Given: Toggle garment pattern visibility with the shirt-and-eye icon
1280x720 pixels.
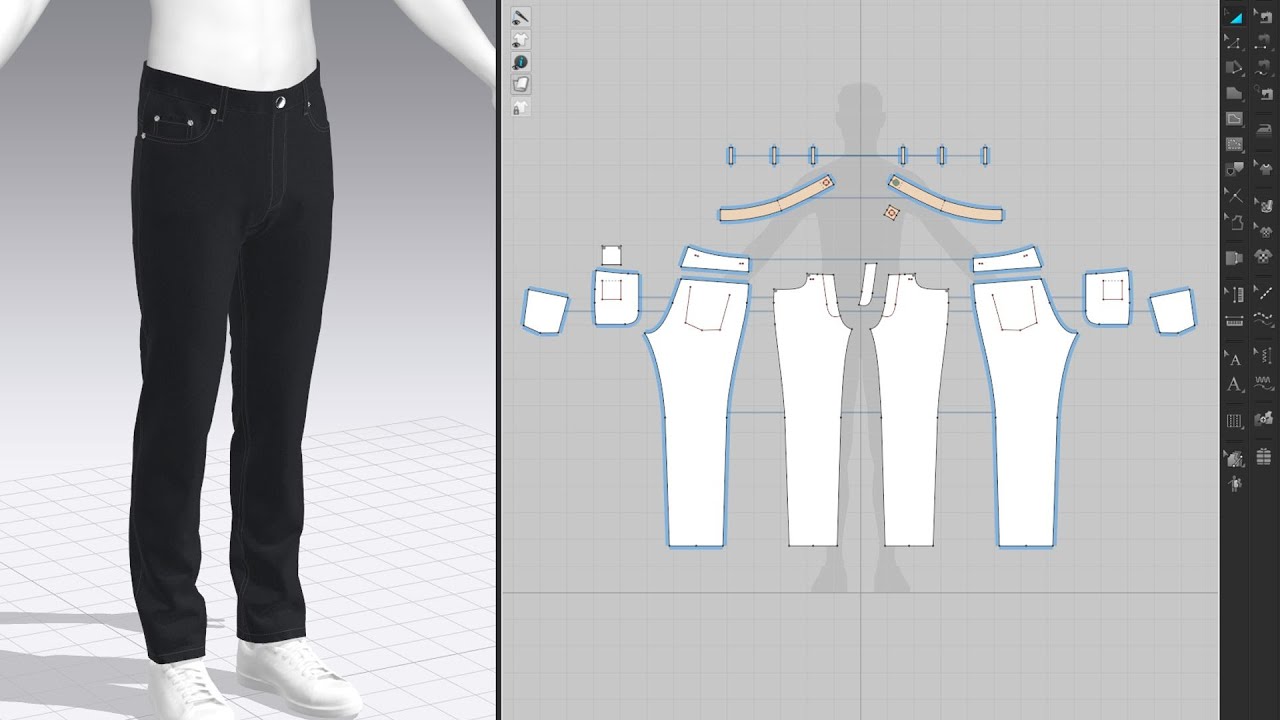Looking at the screenshot, I should (520, 40).
